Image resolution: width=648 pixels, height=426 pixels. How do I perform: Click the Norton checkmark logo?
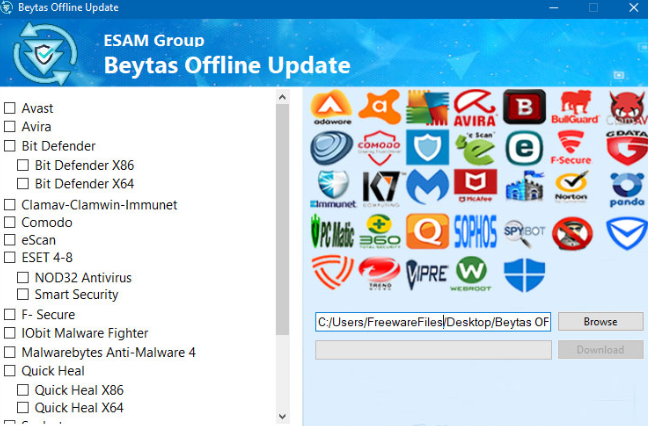pos(572,187)
